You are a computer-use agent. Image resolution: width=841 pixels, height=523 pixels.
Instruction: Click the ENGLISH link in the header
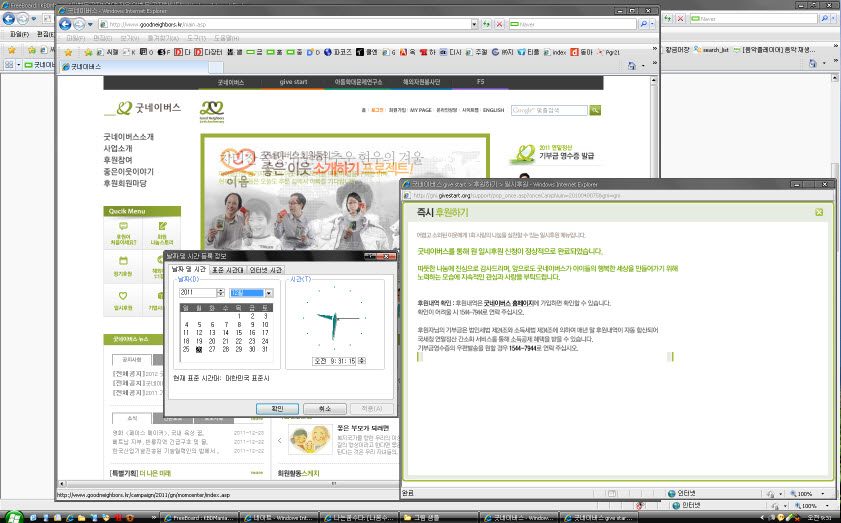click(x=493, y=110)
